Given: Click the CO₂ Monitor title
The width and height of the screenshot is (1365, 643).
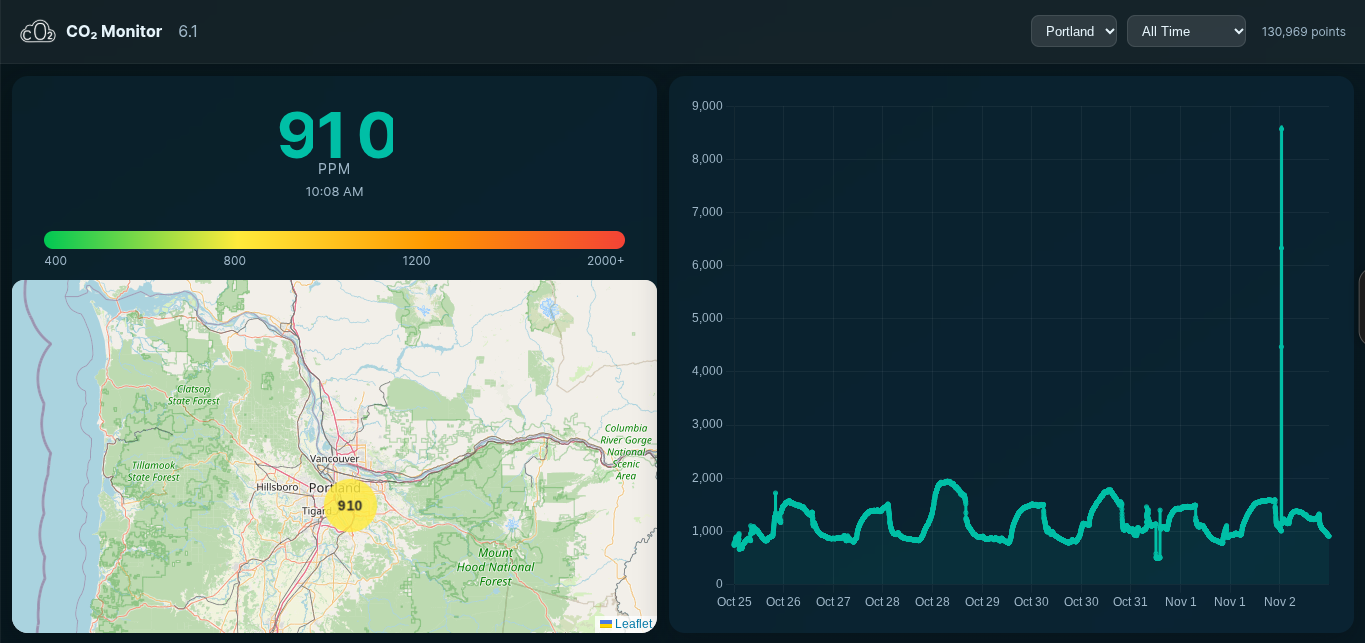Looking at the screenshot, I should pos(114,32).
